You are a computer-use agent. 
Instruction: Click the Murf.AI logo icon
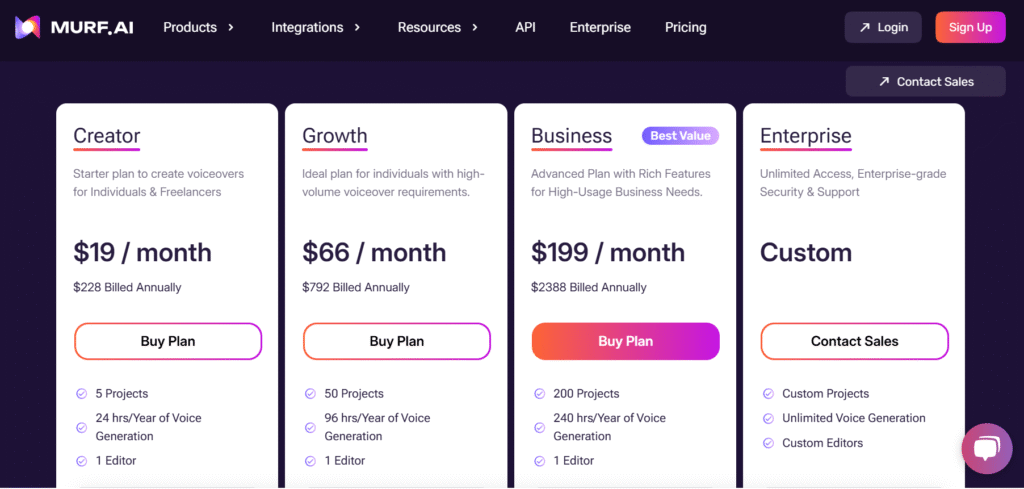(27, 27)
